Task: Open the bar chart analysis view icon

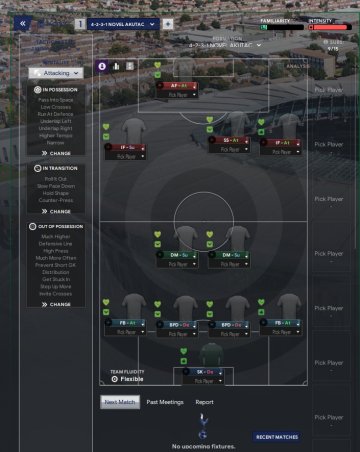Action: pos(116,66)
